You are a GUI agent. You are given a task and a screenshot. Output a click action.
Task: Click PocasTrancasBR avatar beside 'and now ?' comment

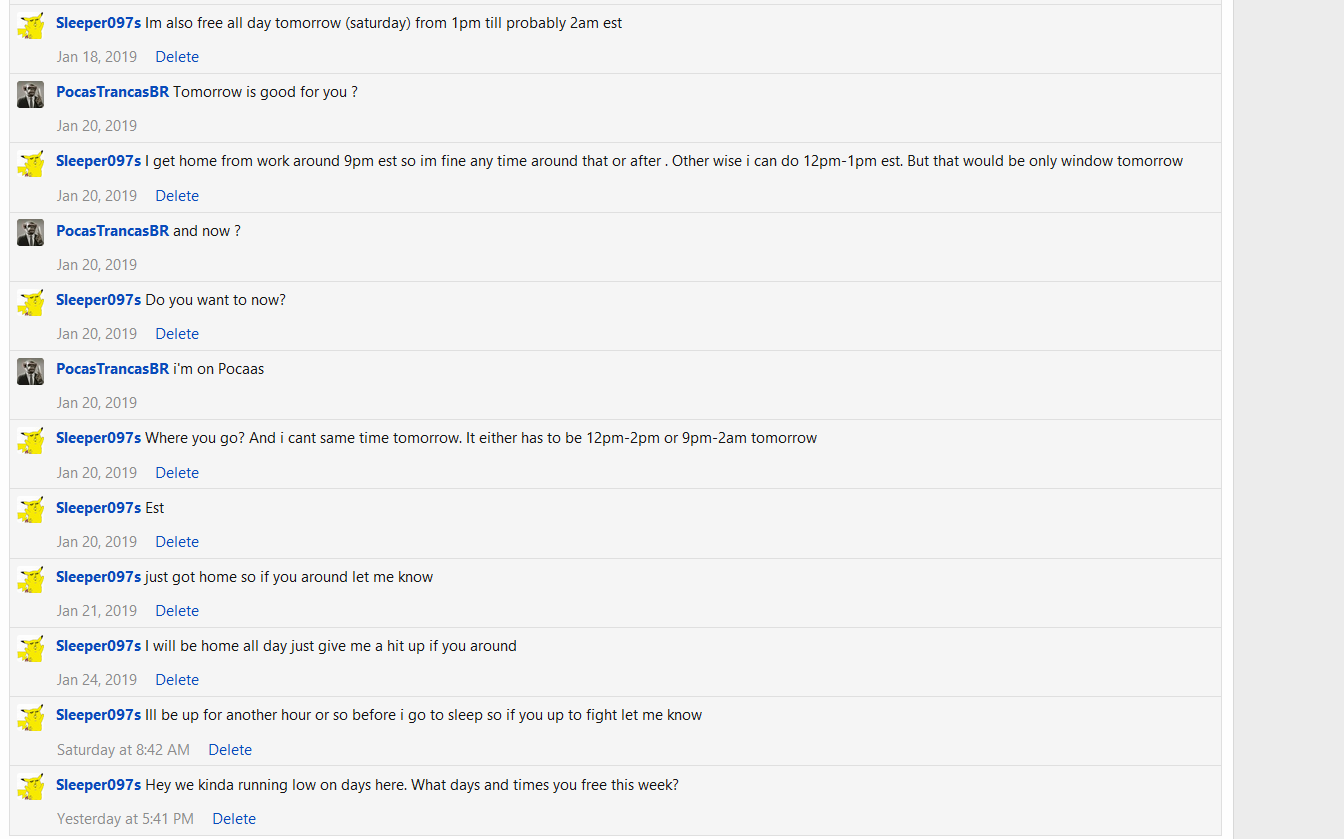(x=31, y=233)
